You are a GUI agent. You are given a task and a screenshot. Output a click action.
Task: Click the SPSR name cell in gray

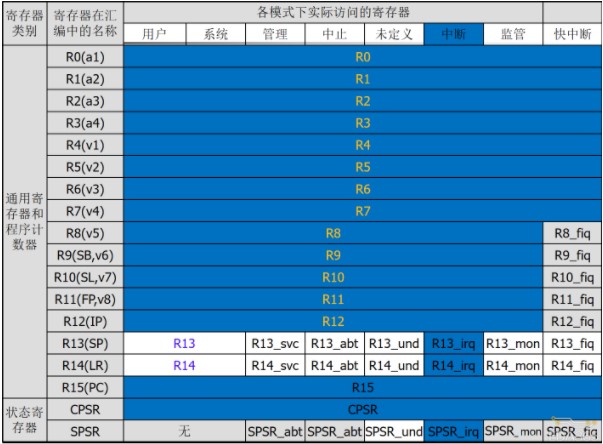coord(85,431)
